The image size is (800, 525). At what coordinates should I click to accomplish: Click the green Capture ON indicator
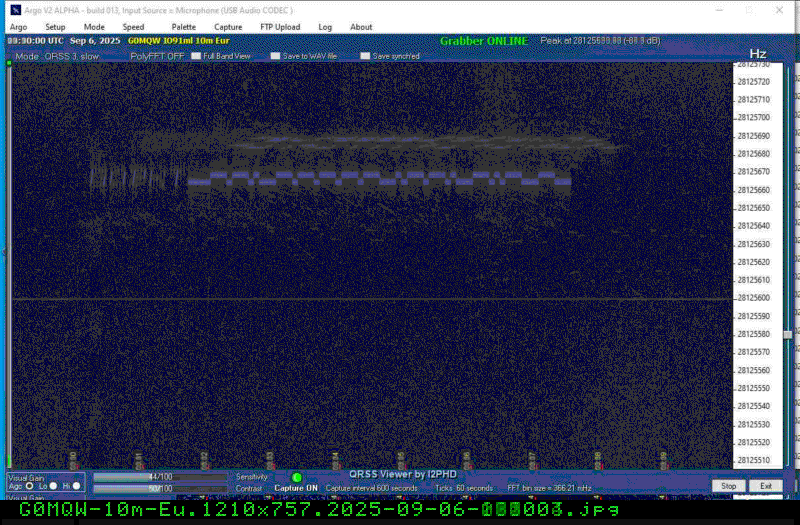(x=296, y=478)
